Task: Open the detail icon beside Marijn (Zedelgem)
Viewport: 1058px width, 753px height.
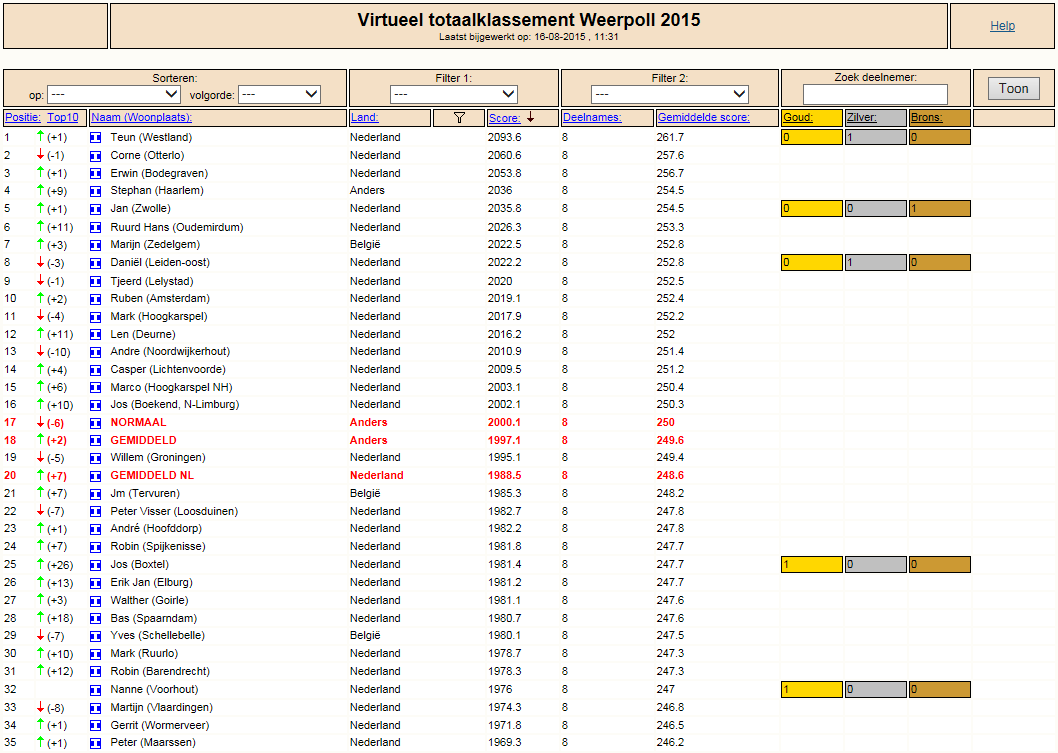Action: [x=96, y=245]
